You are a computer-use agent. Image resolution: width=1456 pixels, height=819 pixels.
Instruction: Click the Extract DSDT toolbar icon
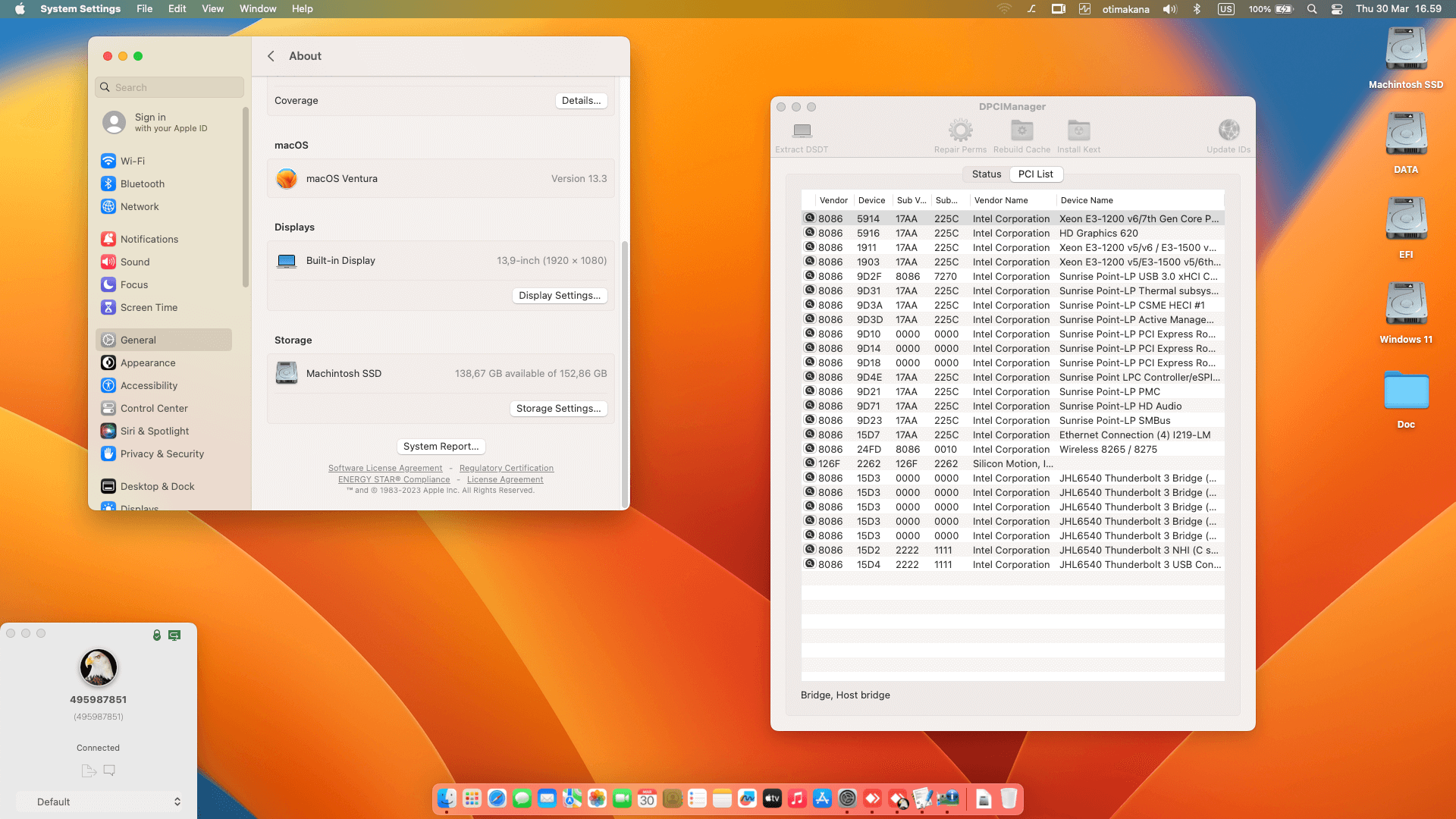pos(802,131)
